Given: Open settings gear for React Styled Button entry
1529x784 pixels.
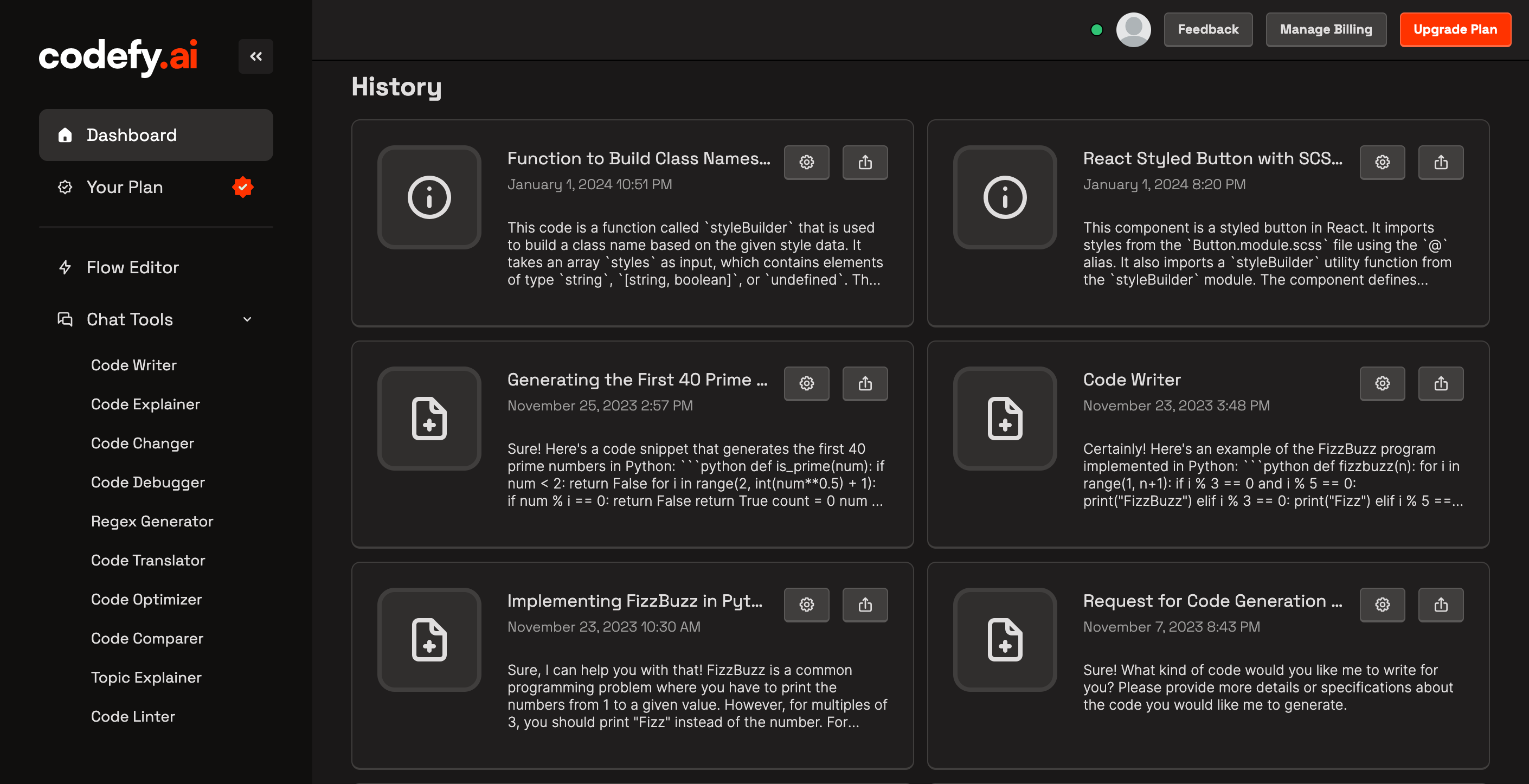Looking at the screenshot, I should 1382,162.
